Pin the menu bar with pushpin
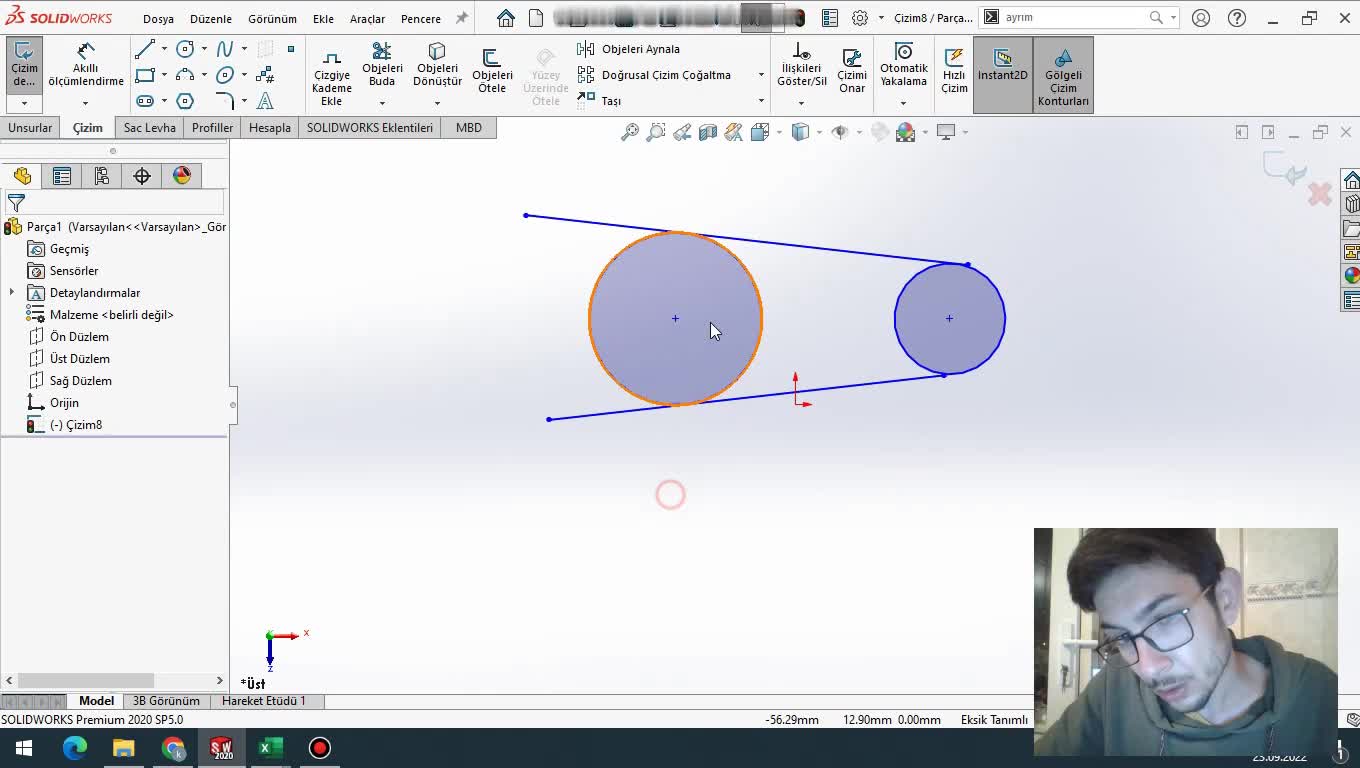 (x=461, y=18)
